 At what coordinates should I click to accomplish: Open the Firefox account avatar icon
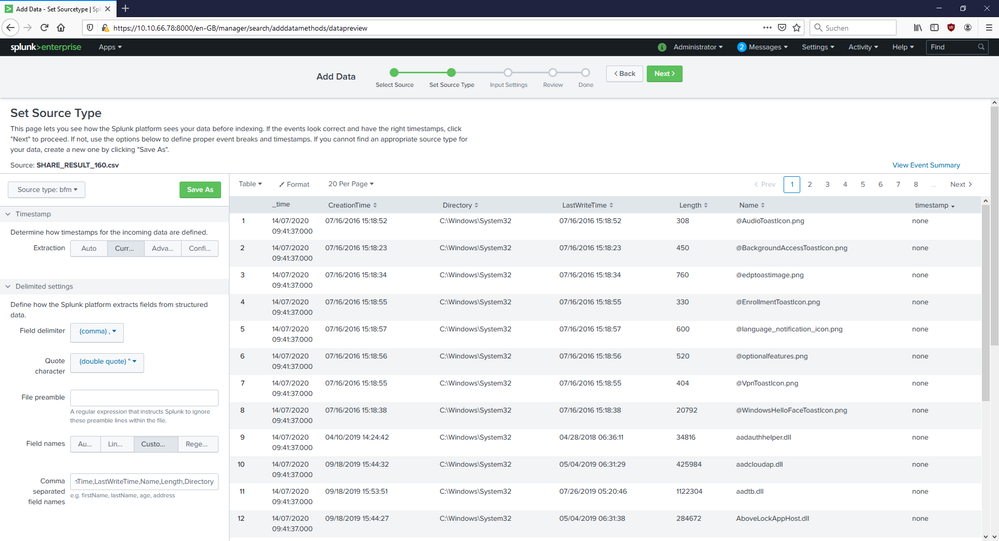click(968, 27)
